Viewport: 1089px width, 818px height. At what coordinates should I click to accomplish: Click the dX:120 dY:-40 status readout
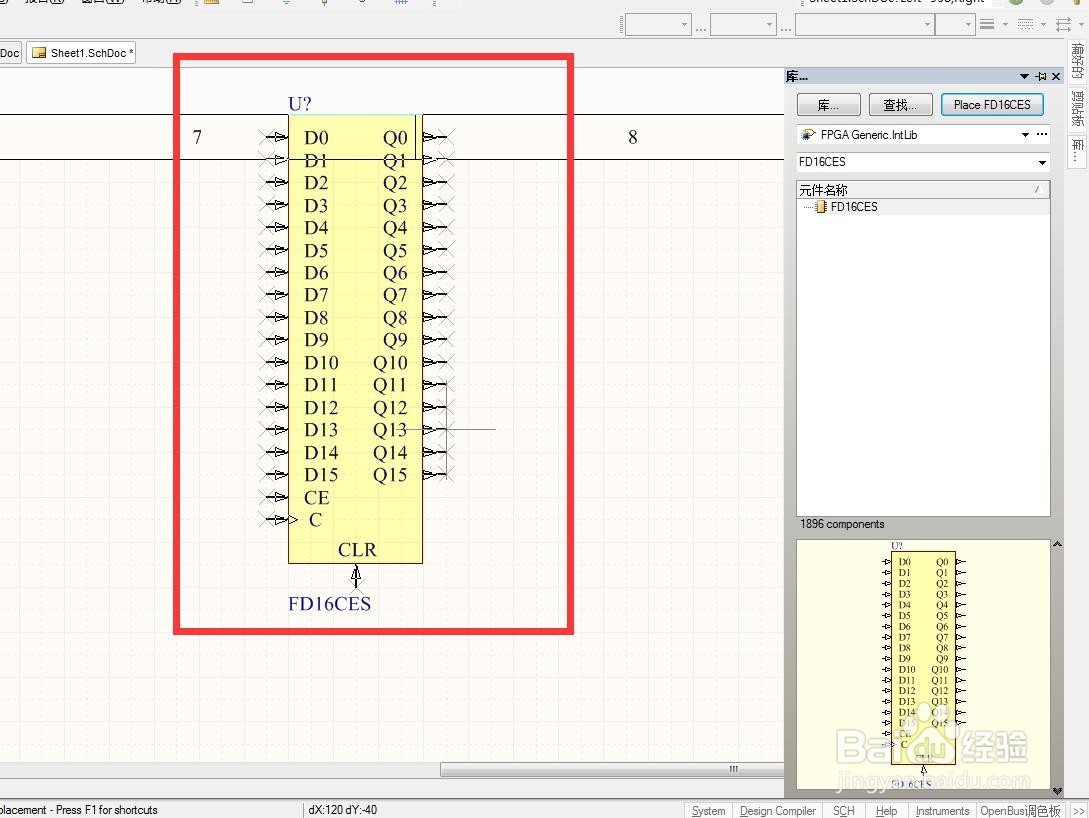click(342, 810)
